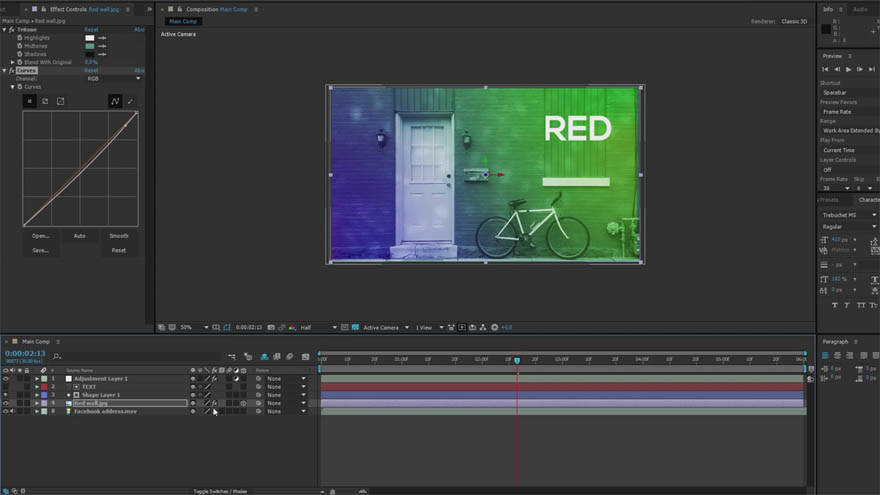Click the large curve grid size icon
This screenshot has height=495, width=880.
61,101
